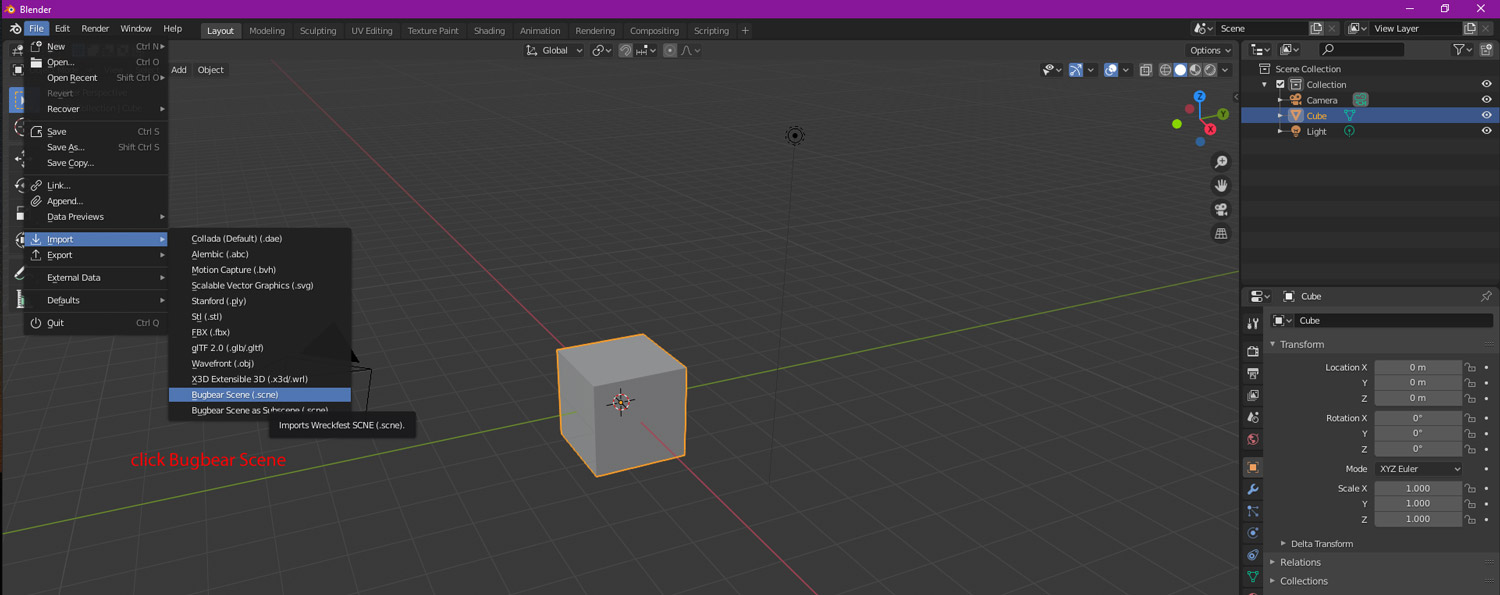Open the Render properties tab
This screenshot has width=1500, height=595.
click(1253, 351)
